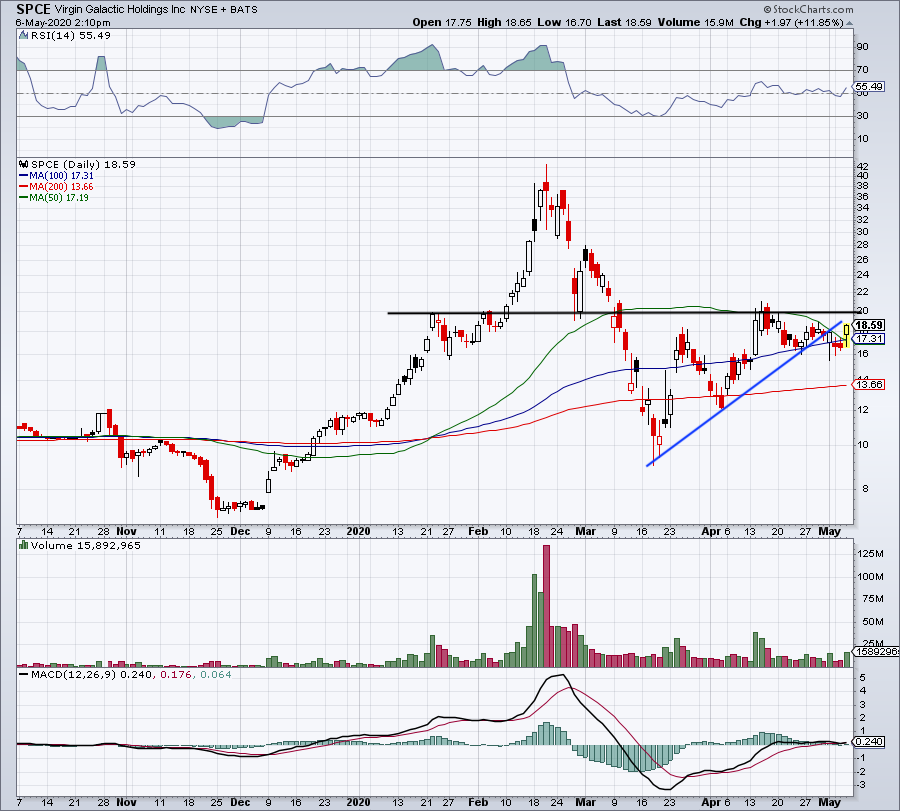
Task: Click the 75M volume axis label
Action: (x=872, y=599)
